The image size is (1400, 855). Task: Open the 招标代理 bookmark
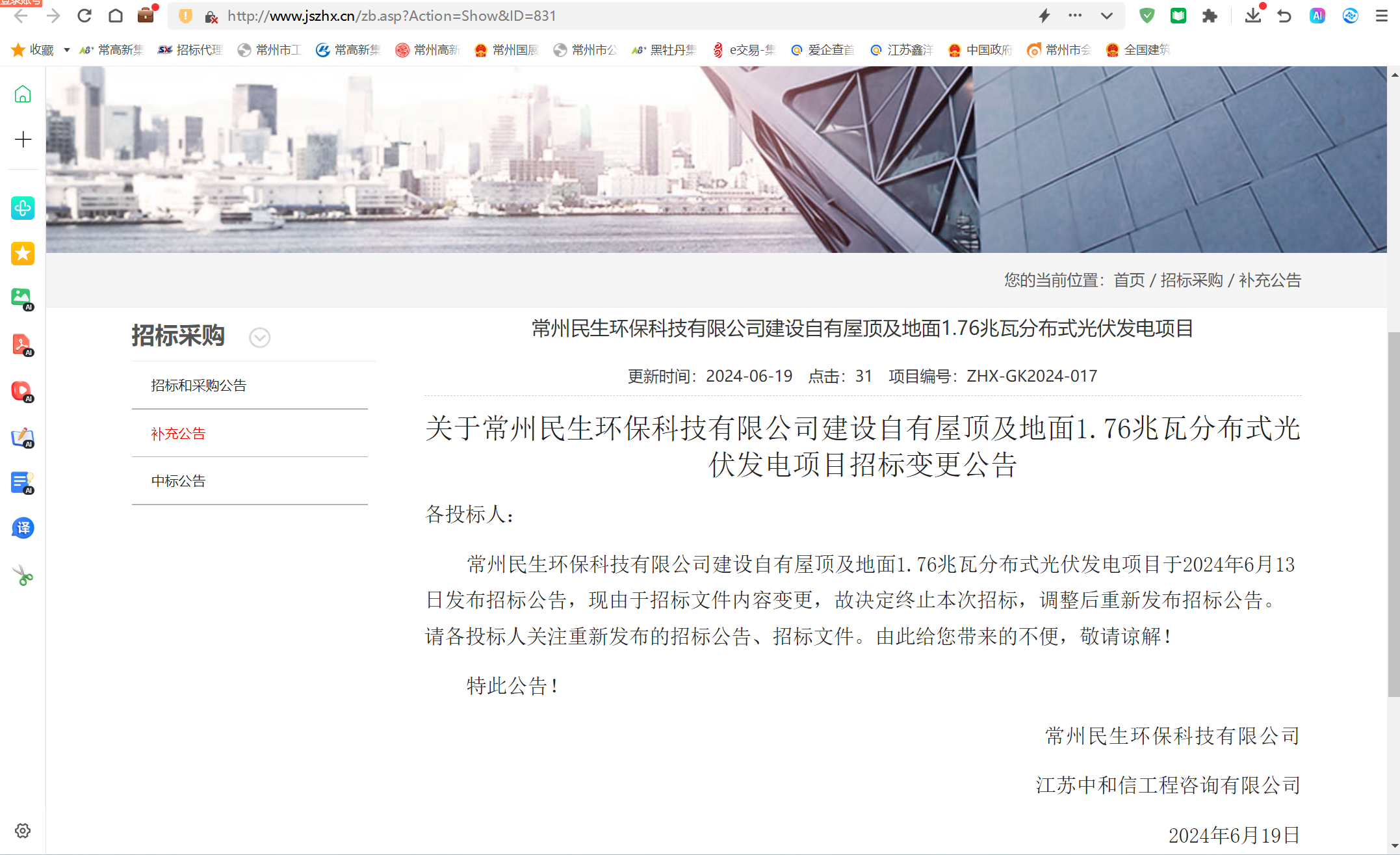point(190,50)
